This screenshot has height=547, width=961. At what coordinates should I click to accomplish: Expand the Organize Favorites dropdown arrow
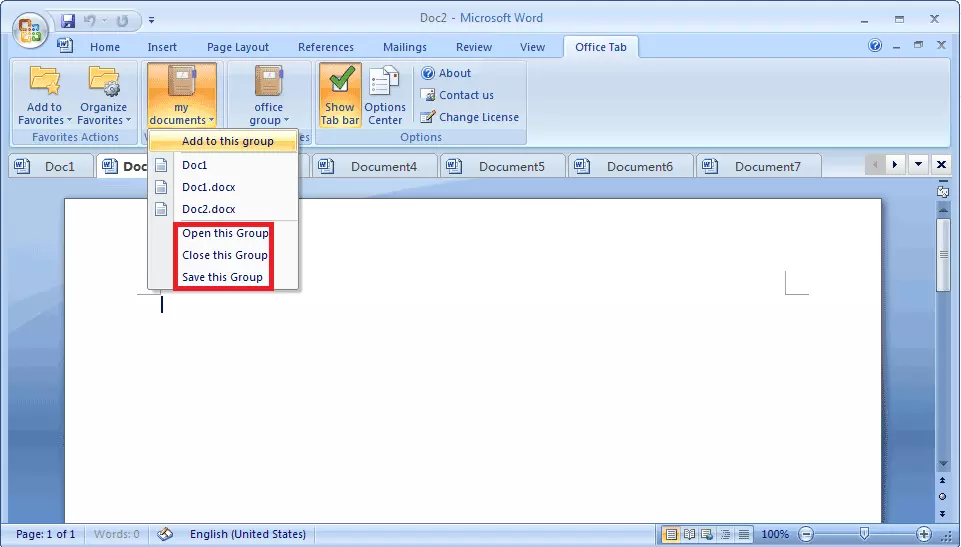pyautogui.click(x=128, y=120)
